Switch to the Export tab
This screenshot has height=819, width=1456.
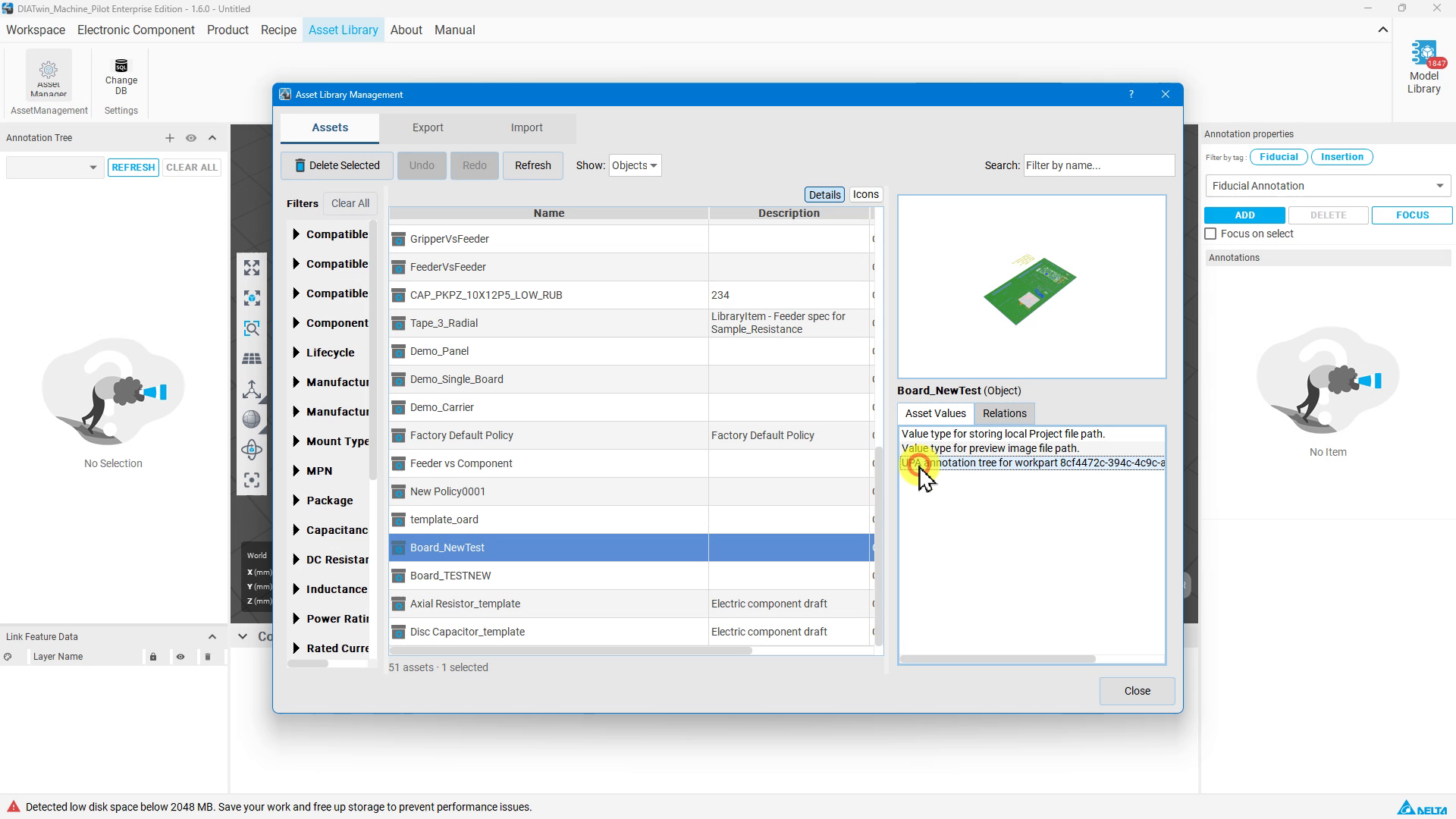point(428,128)
